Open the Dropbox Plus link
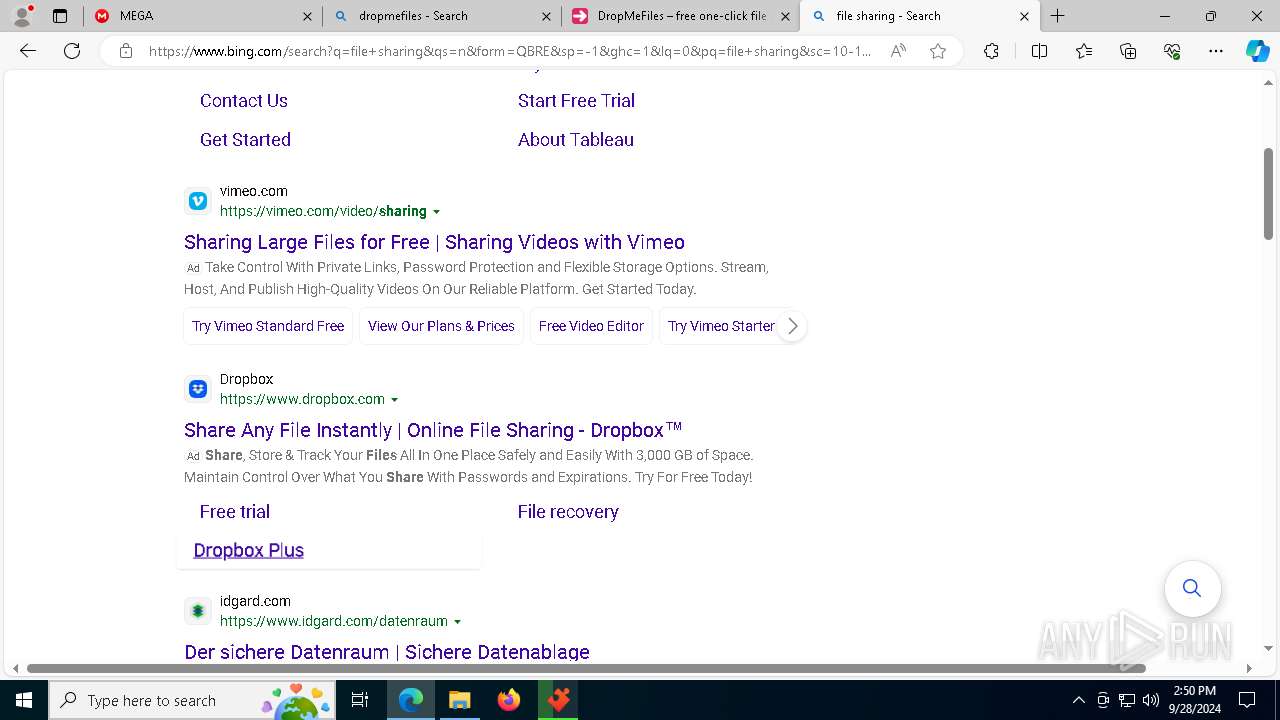This screenshot has width=1280, height=720. click(x=249, y=550)
